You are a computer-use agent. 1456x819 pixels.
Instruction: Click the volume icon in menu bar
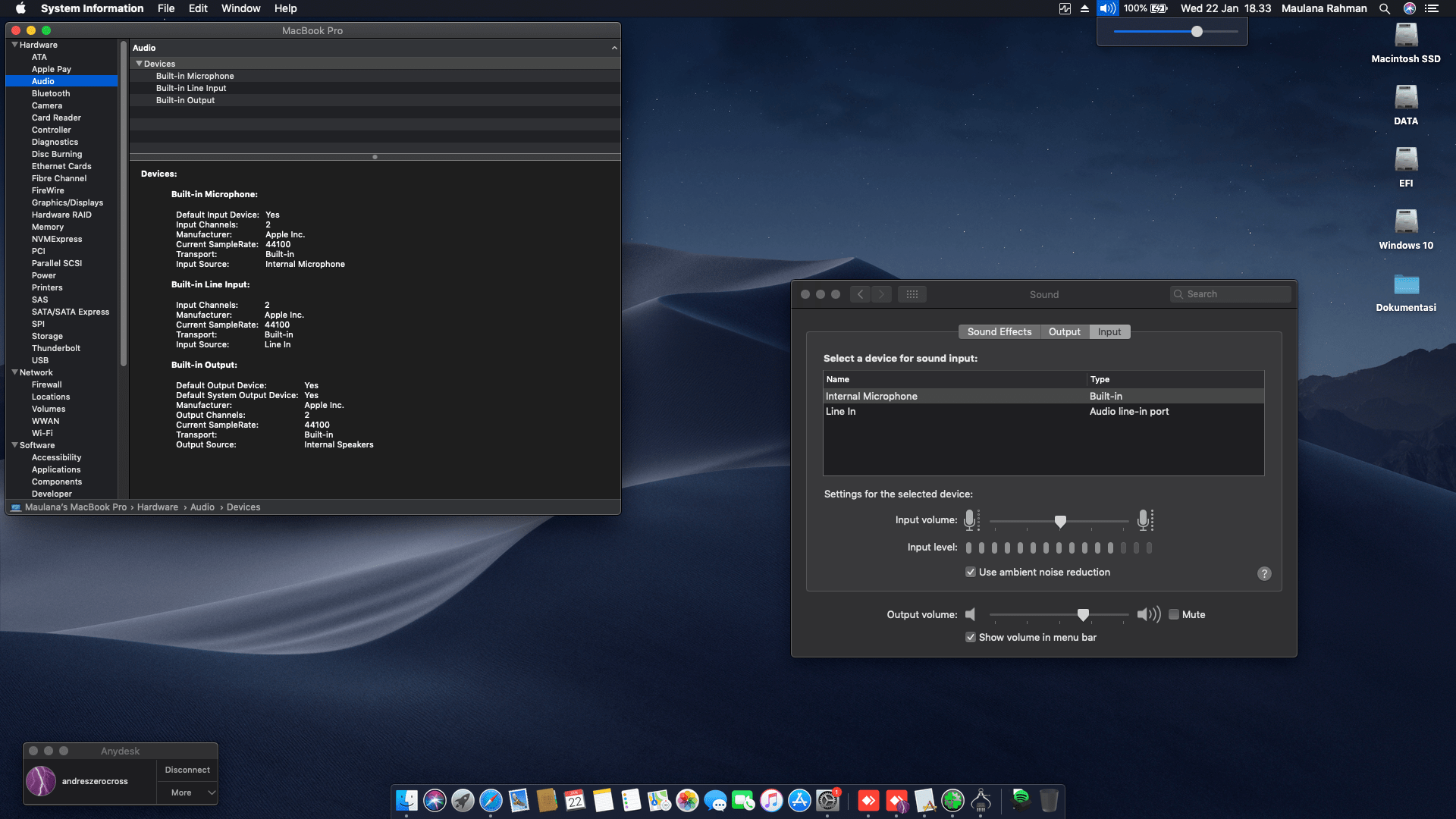coord(1107,8)
